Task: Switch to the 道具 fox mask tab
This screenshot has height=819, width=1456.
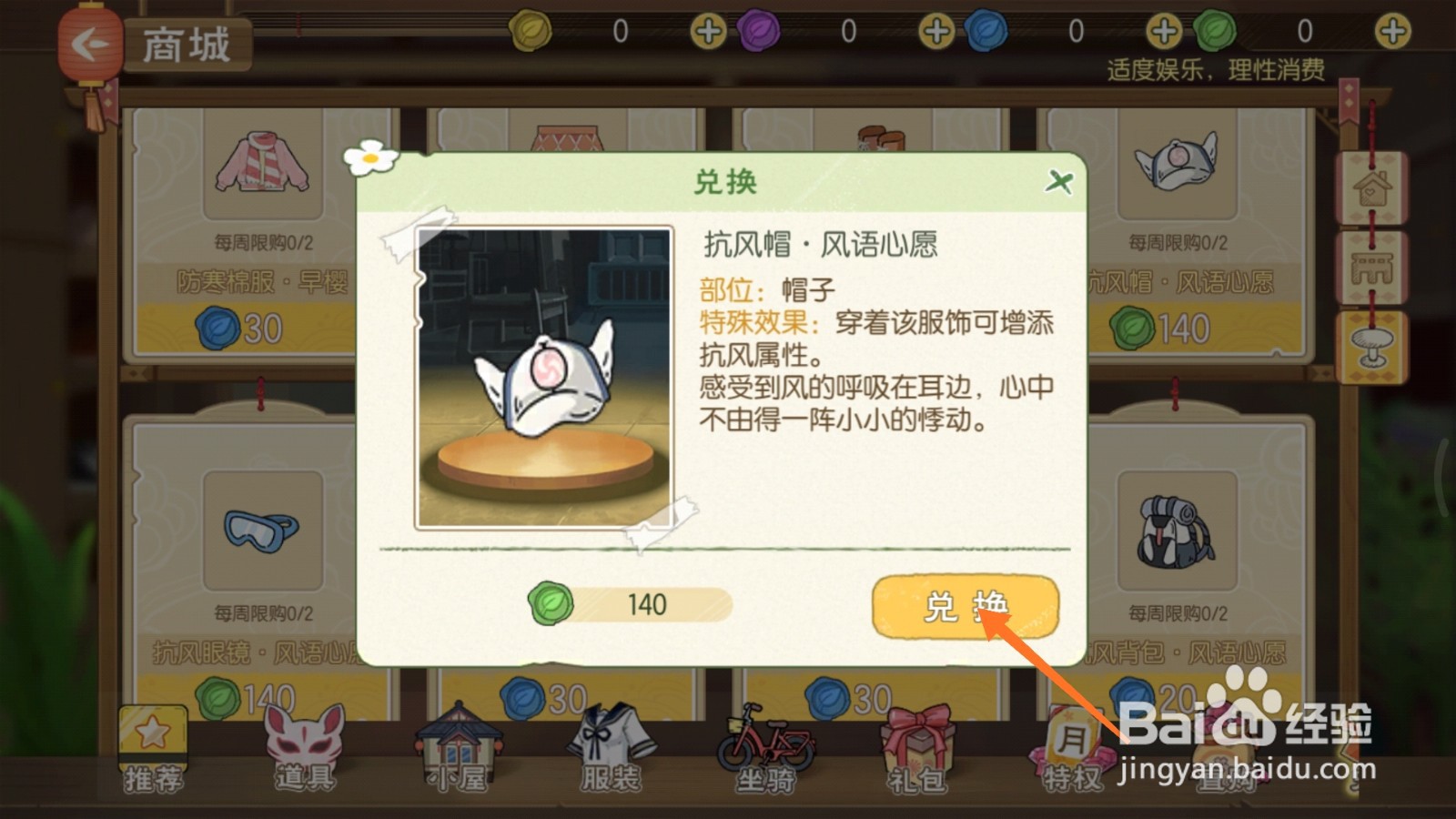Action: click(x=305, y=749)
